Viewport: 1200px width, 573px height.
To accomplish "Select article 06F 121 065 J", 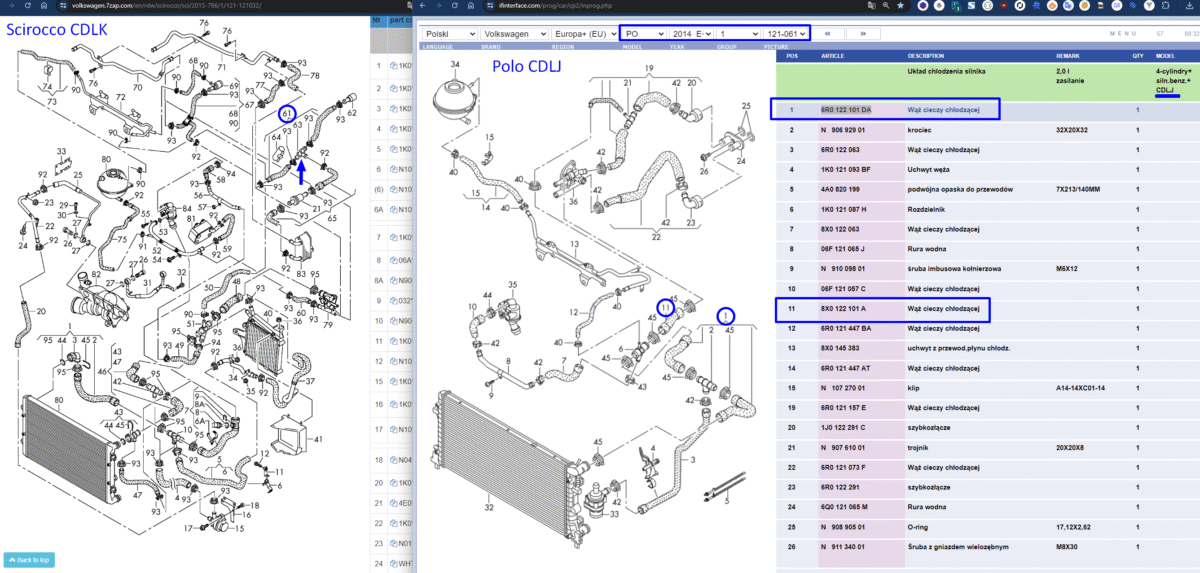I will pyautogui.click(x=842, y=248).
